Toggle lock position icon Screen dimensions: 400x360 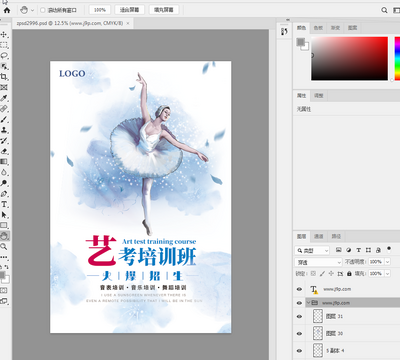click(x=331, y=273)
